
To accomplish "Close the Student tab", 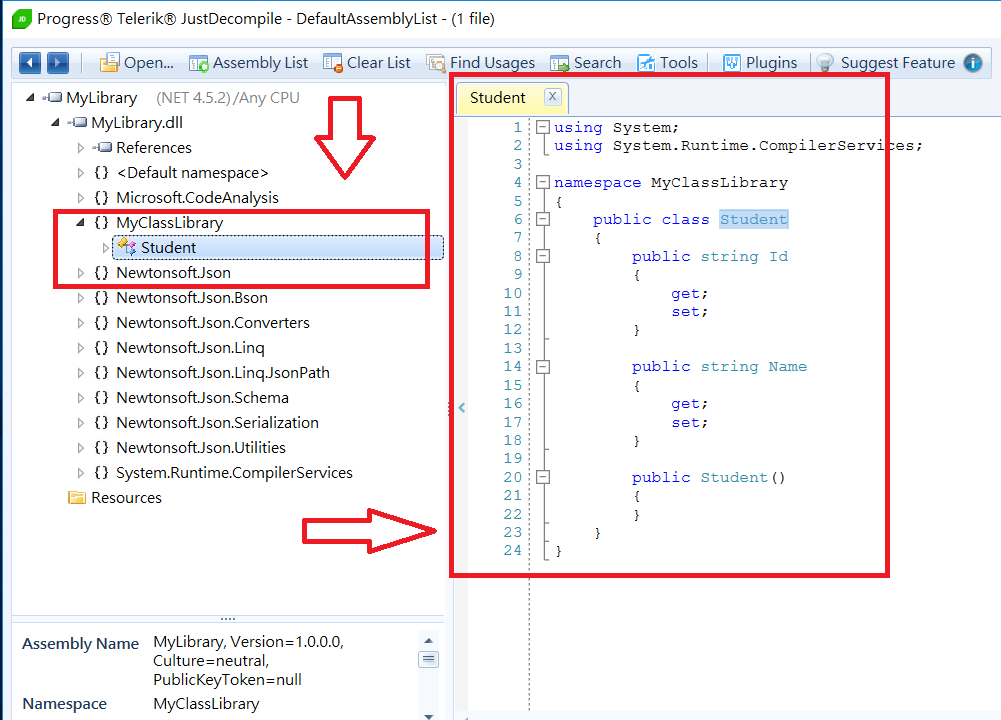I will (553, 96).
